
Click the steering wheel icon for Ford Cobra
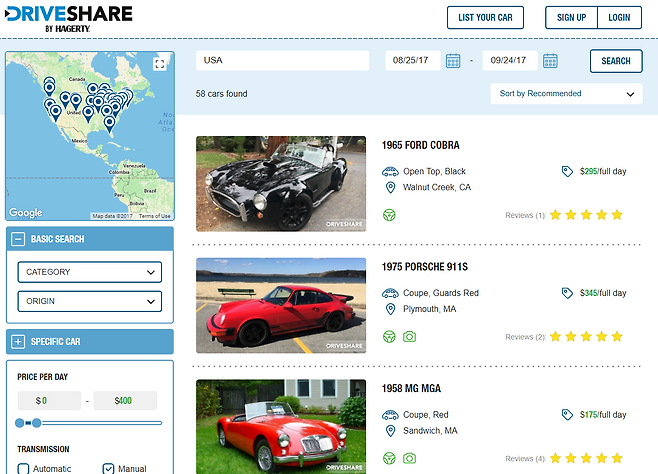coord(390,214)
